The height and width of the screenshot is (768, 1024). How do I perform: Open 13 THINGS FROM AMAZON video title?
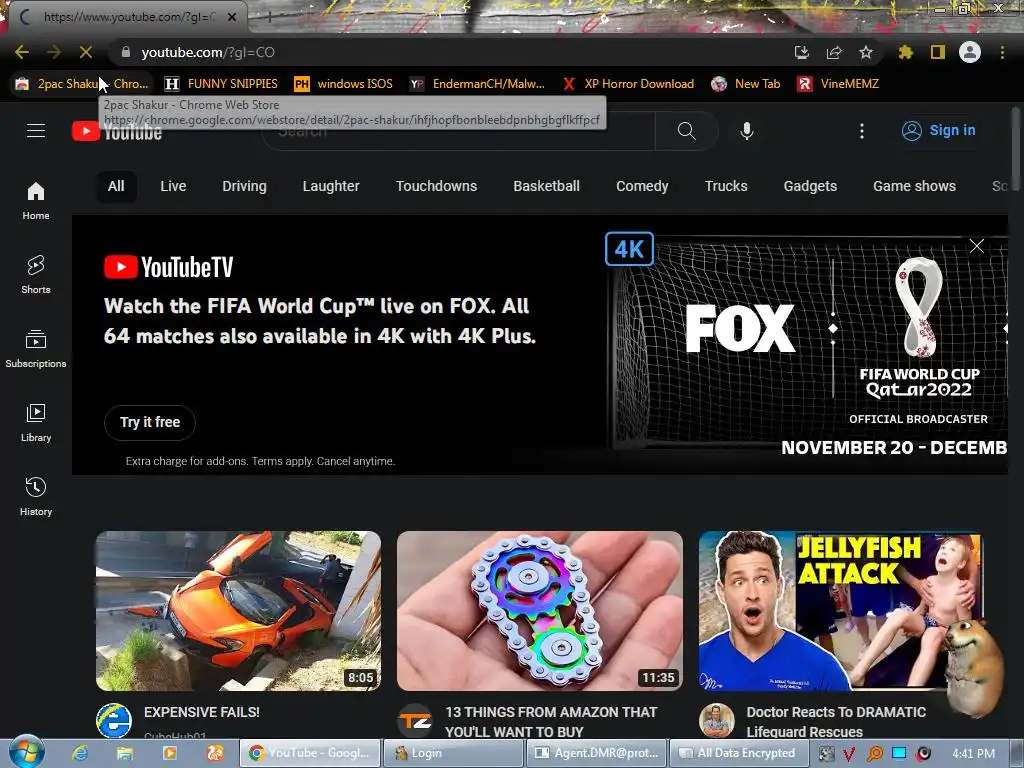551,722
